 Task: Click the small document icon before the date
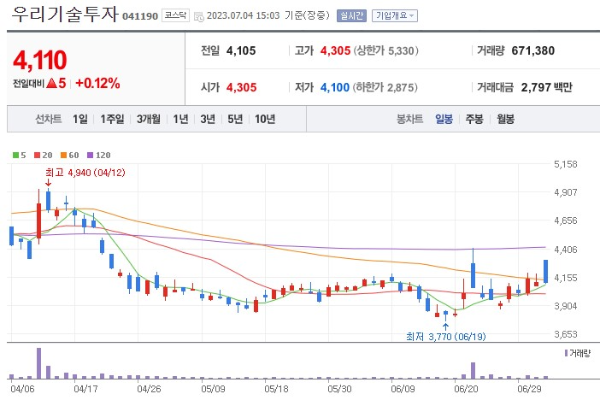[x=199, y=16]
